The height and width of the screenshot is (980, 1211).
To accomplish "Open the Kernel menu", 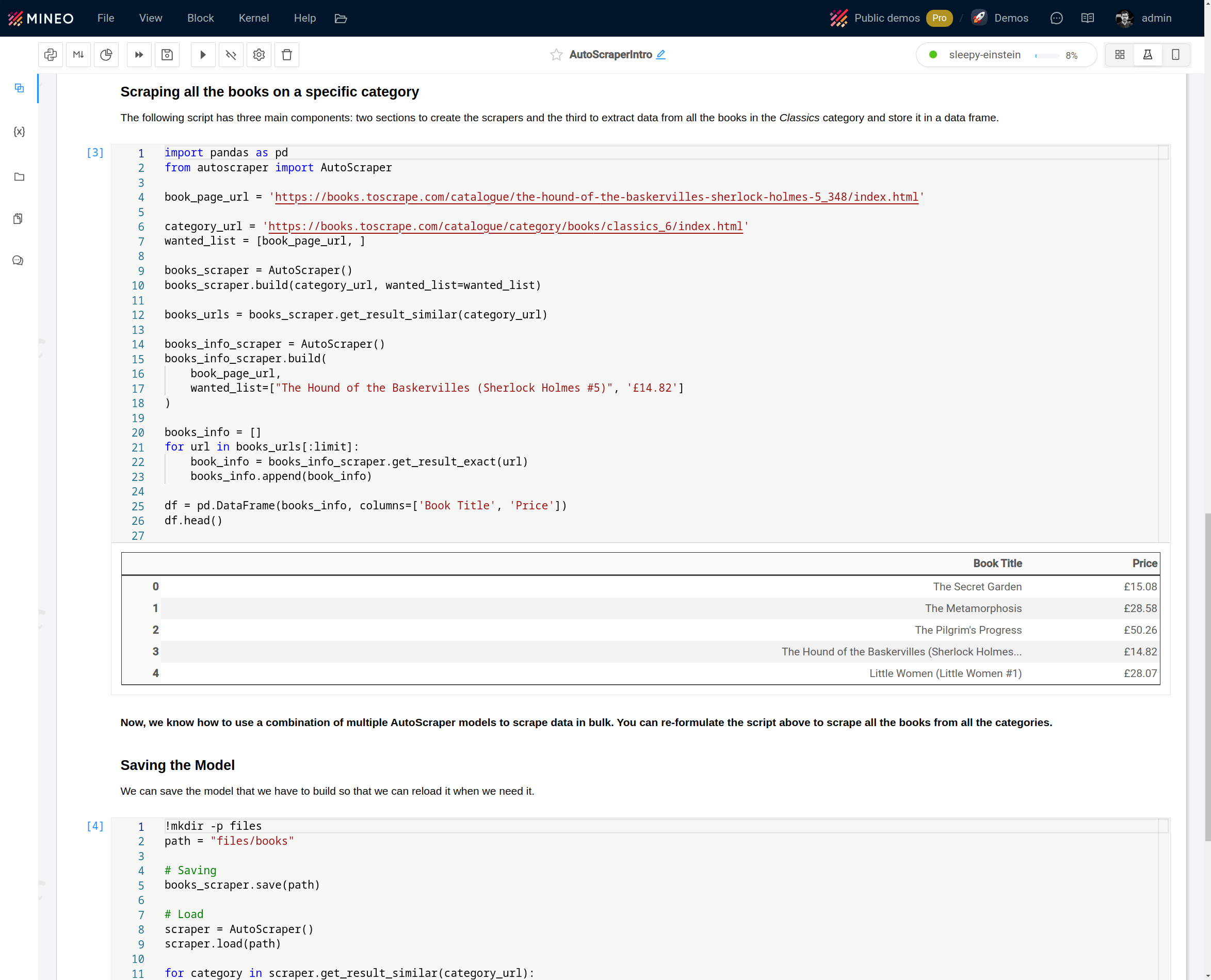I will tap(253, 18).
